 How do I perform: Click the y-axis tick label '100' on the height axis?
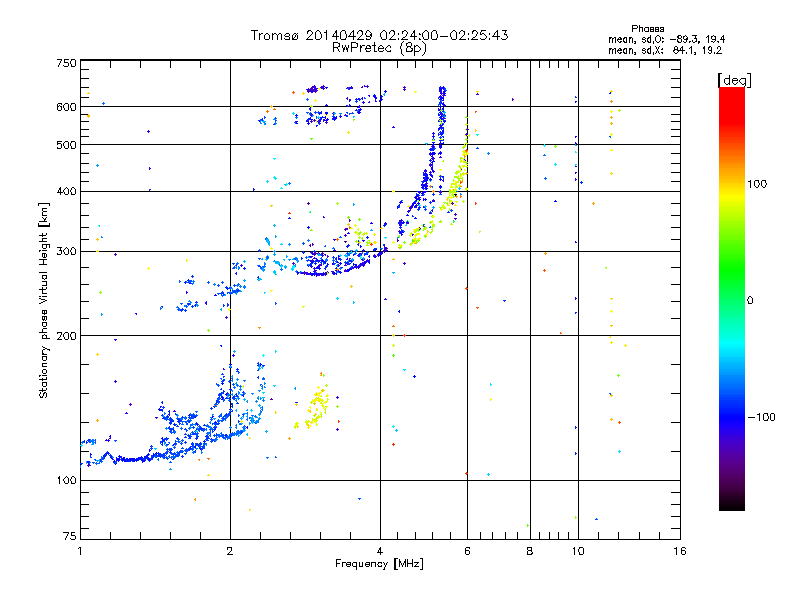pos(66,481)
